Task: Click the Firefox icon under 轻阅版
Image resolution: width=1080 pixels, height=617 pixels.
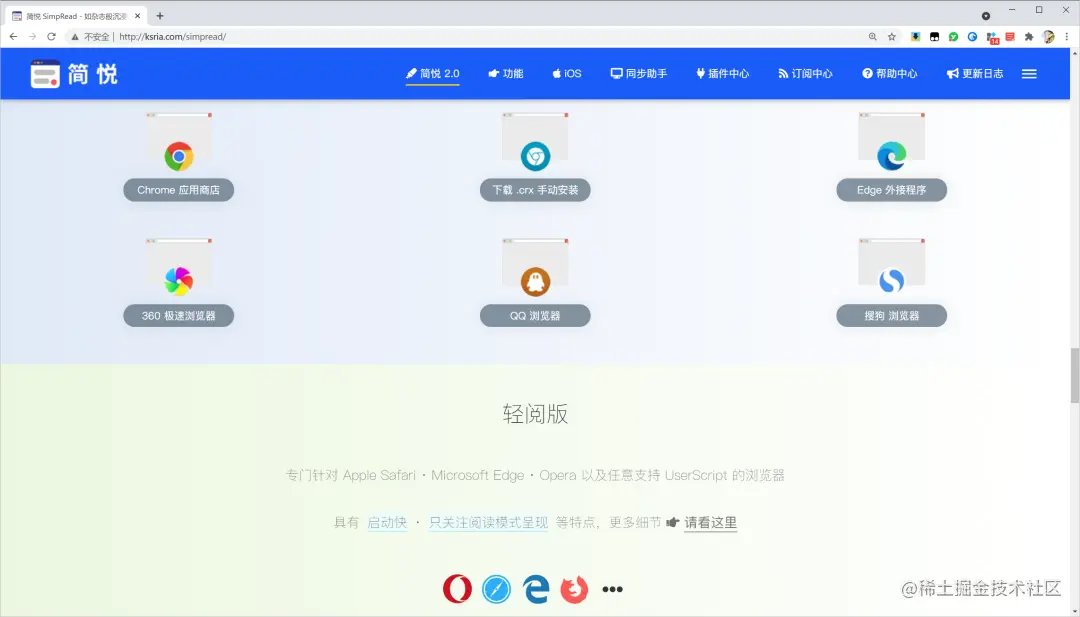Action: (573, 589)
